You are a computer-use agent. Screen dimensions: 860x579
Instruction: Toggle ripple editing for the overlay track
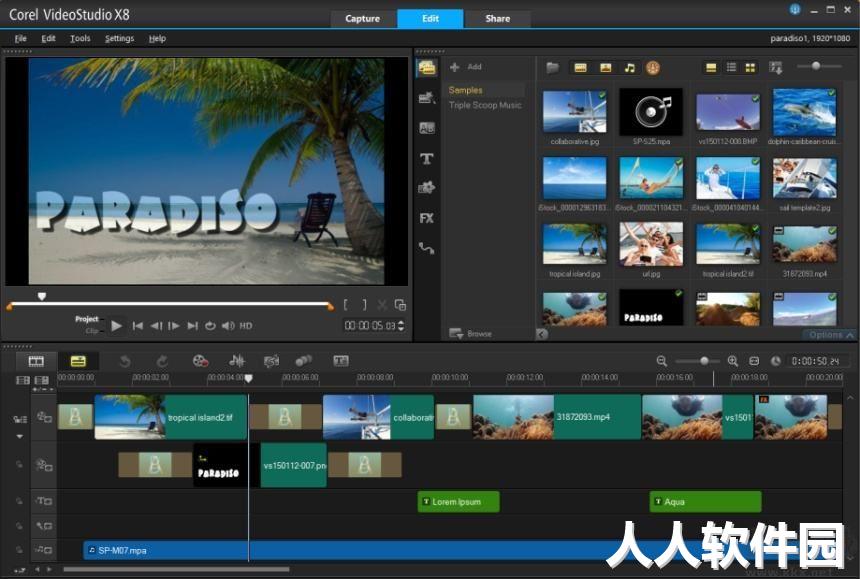(19, 464)
